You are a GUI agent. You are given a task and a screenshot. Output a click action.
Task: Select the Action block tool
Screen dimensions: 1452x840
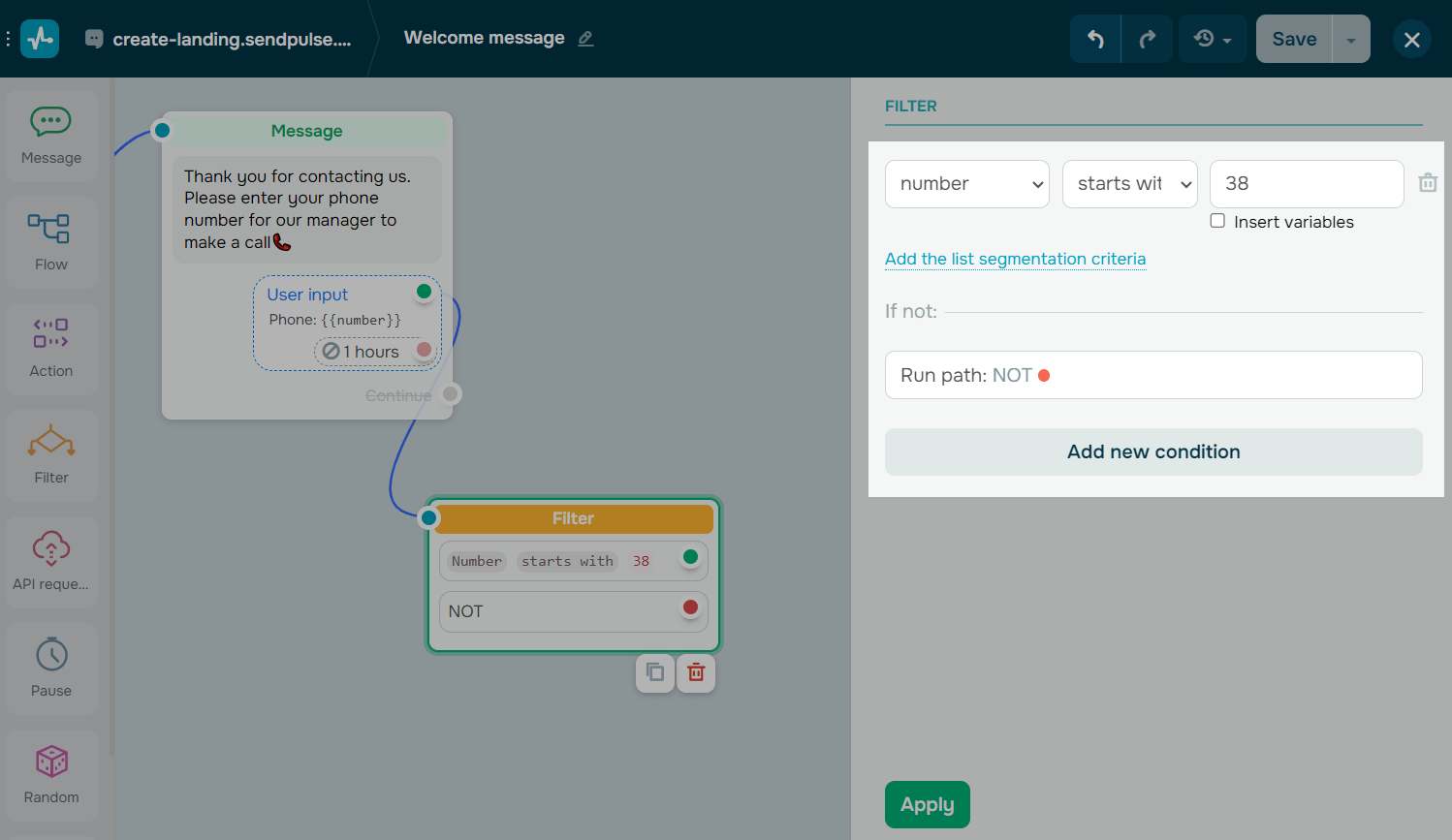tap(50, 349)
